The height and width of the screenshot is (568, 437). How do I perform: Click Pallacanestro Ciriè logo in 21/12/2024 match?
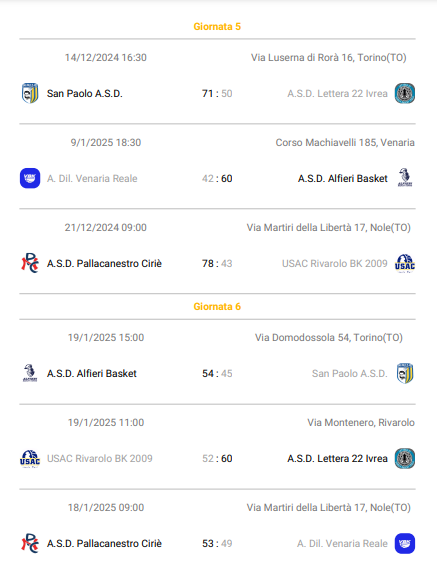coord(30,263)
